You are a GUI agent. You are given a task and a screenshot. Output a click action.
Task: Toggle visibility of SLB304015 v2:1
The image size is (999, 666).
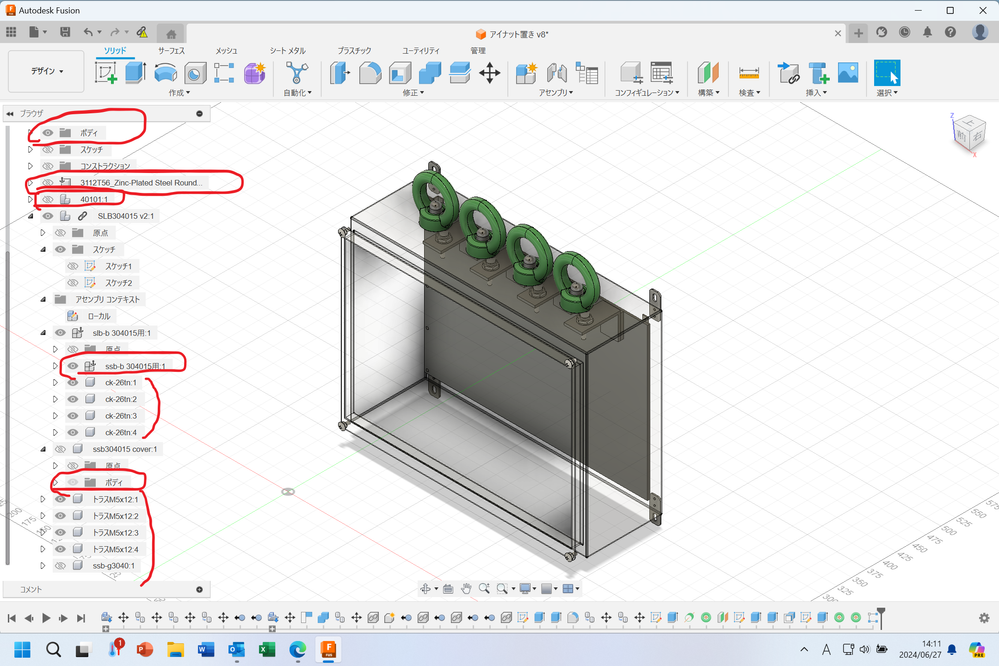(47, 216)
